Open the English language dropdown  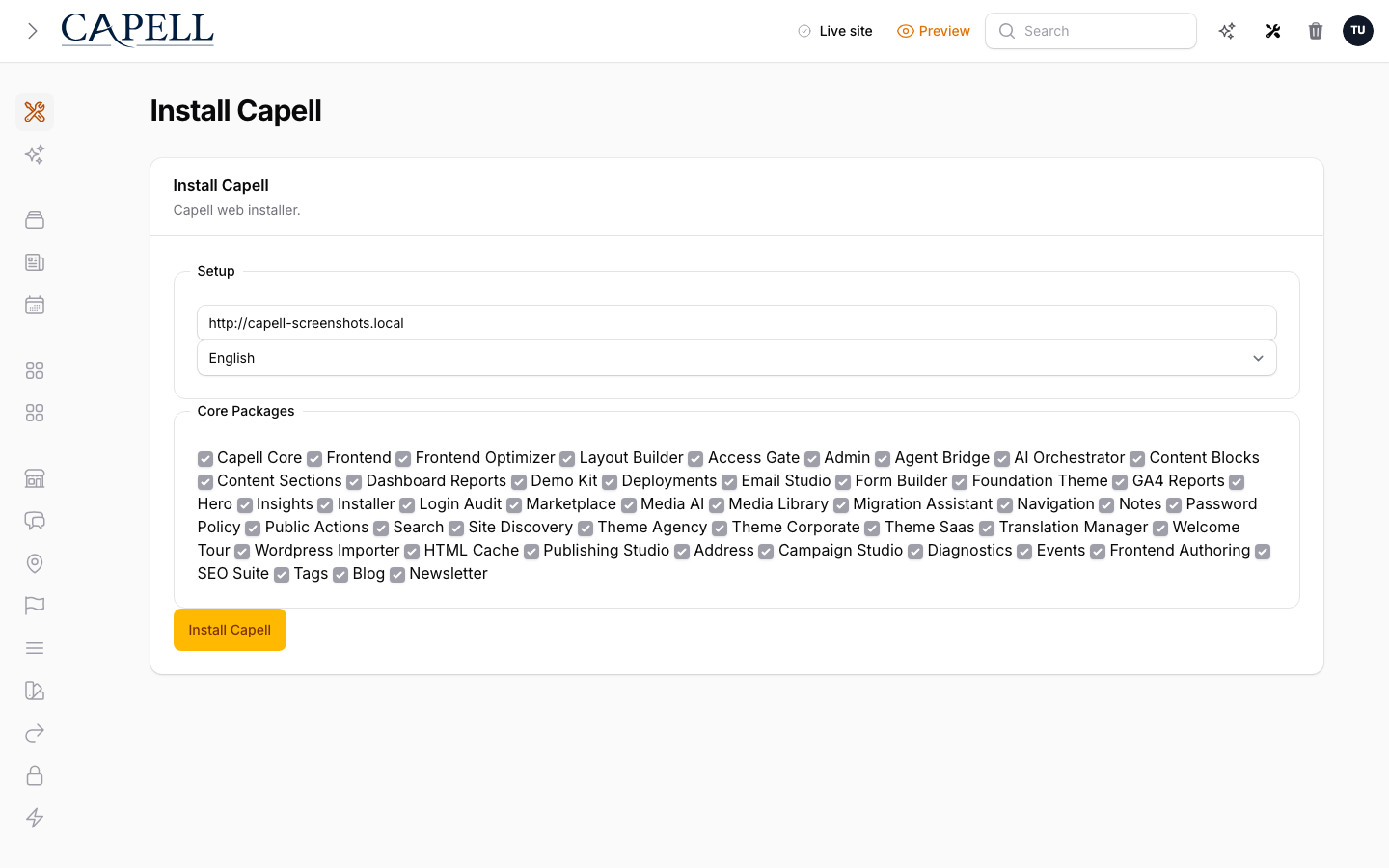[737, 358]
